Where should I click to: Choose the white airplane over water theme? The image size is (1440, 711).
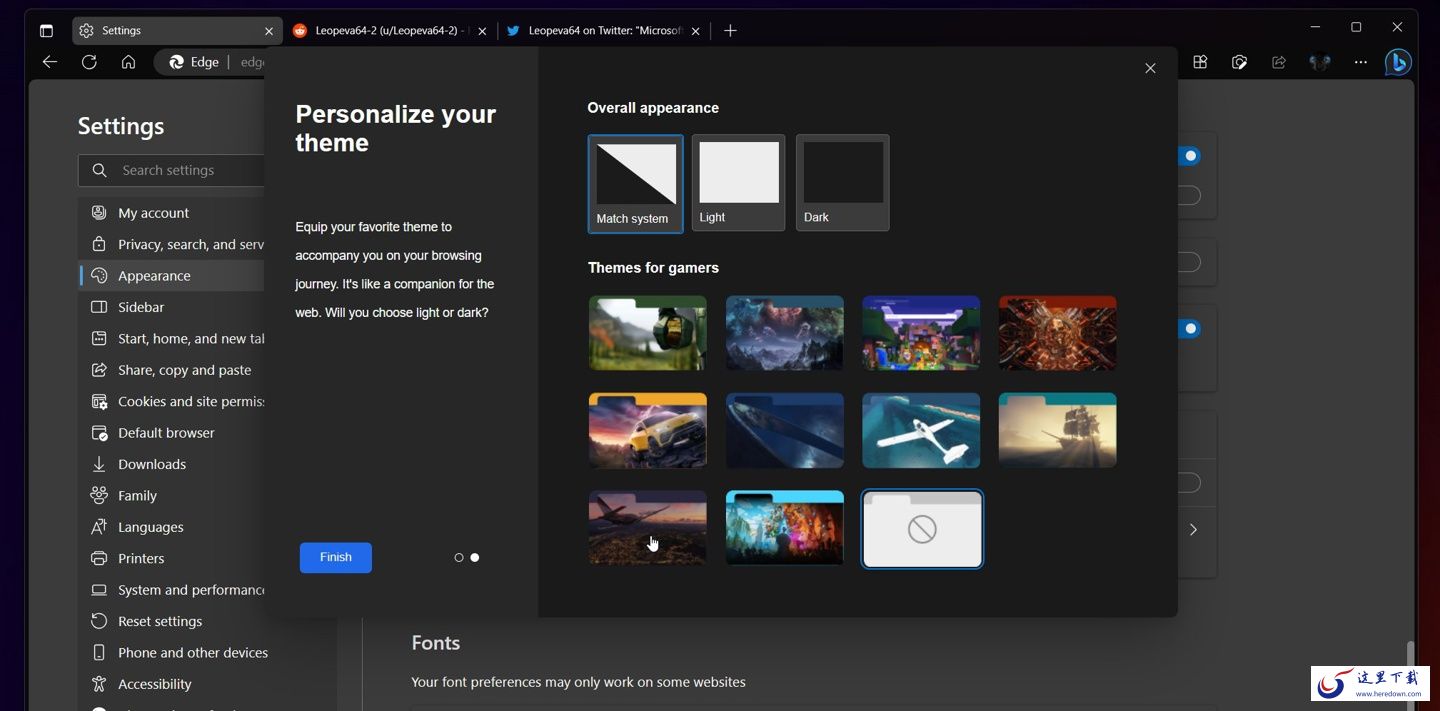click(921, 430)
